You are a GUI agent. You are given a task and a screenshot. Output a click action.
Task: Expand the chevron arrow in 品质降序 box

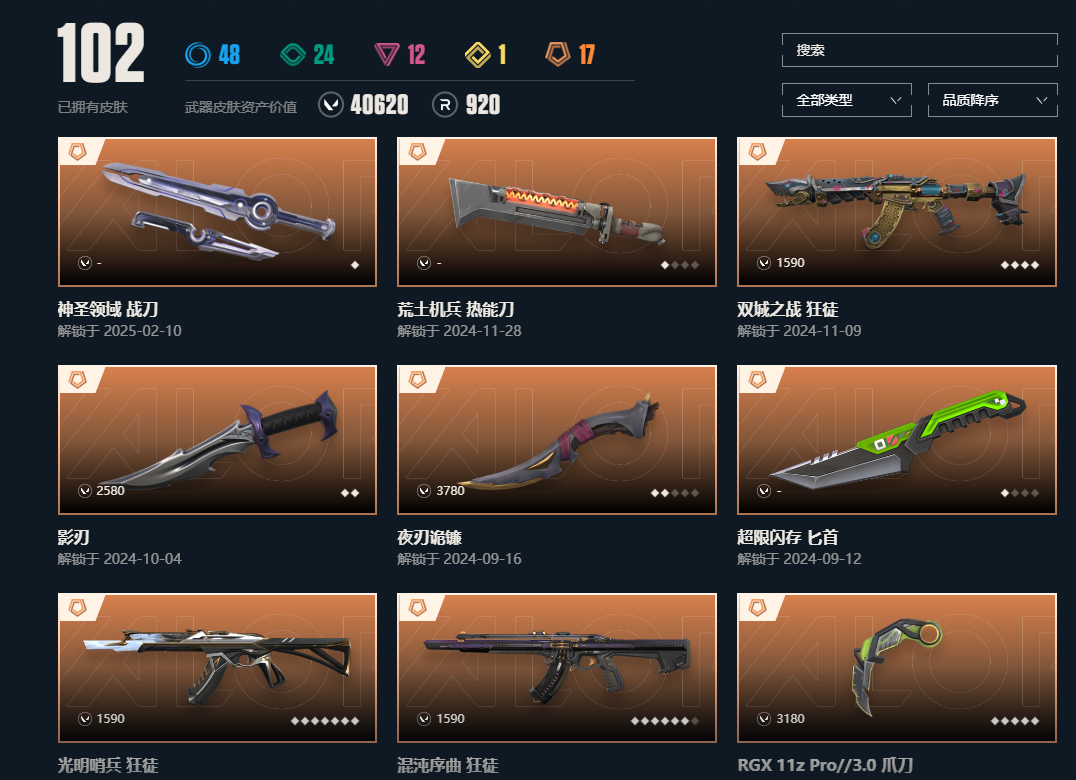[1042, 100]
